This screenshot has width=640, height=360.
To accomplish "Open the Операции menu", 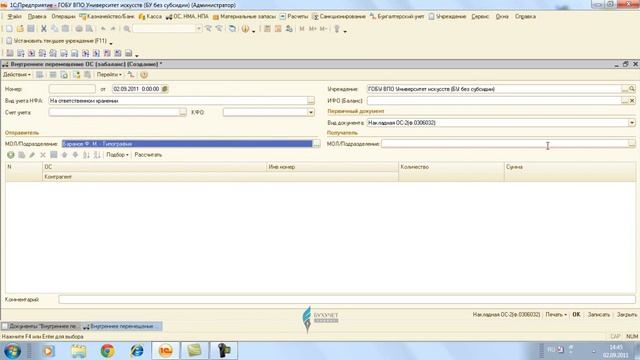I will click(x=63, y=17).
